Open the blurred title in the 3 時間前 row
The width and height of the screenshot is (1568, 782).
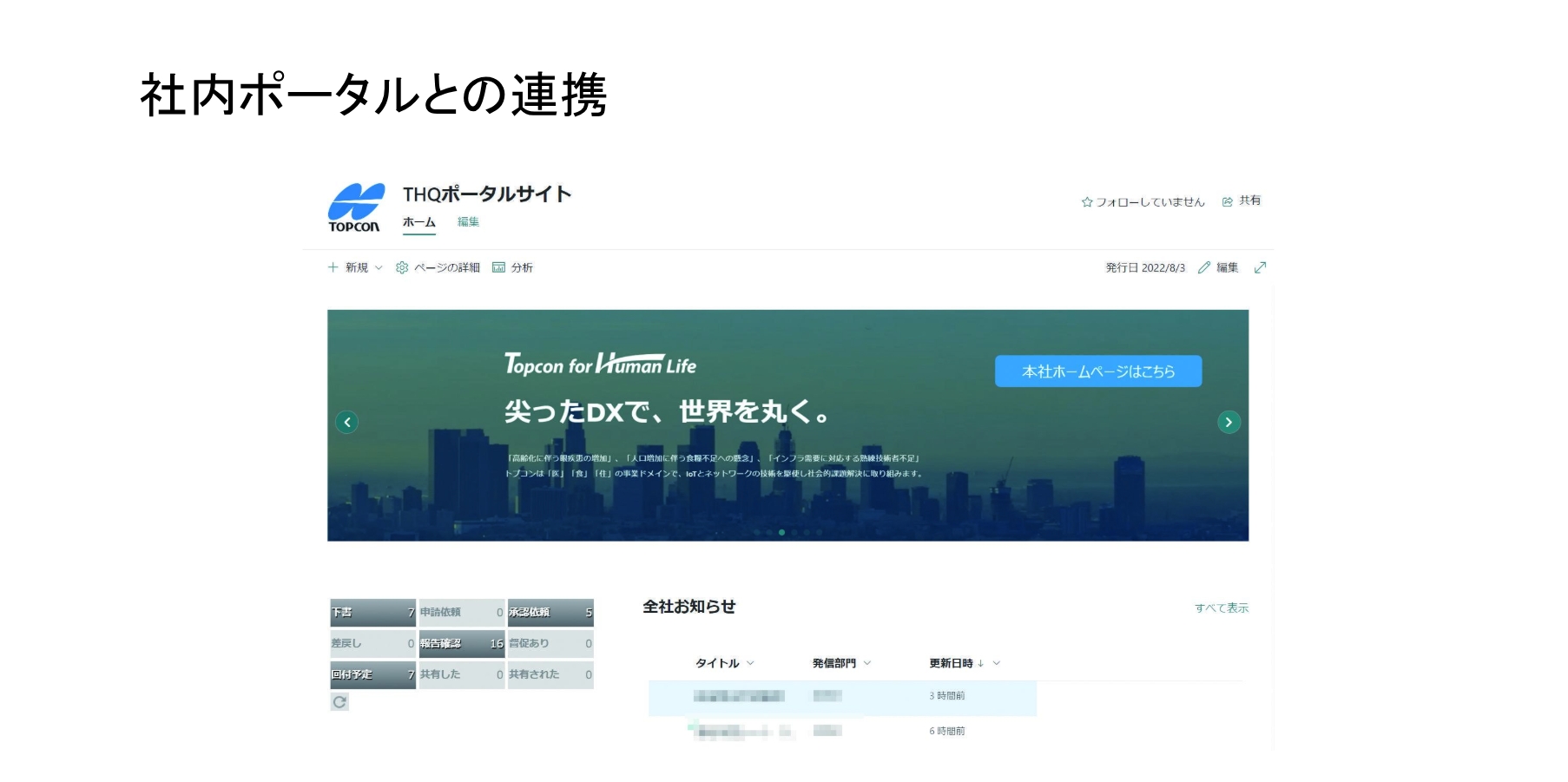[739, 696]
